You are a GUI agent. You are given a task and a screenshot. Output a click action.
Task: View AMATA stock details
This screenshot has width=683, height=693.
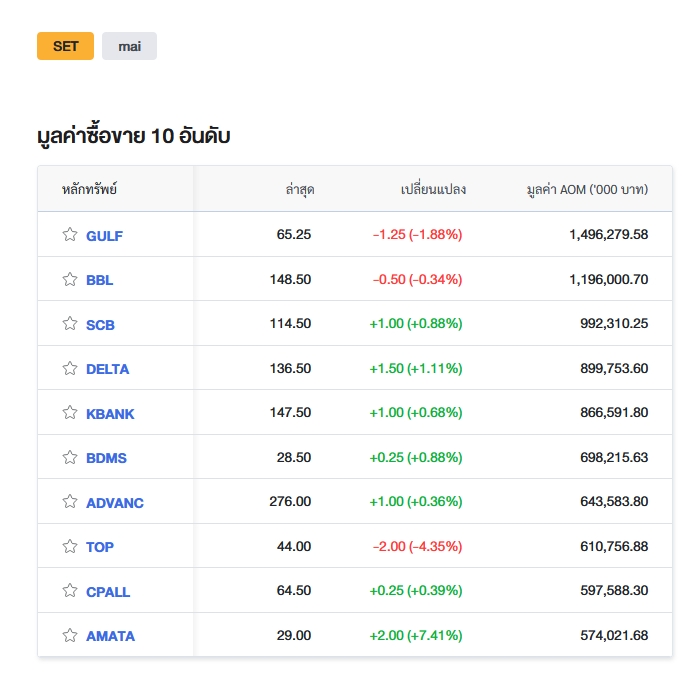coord(111,636)
